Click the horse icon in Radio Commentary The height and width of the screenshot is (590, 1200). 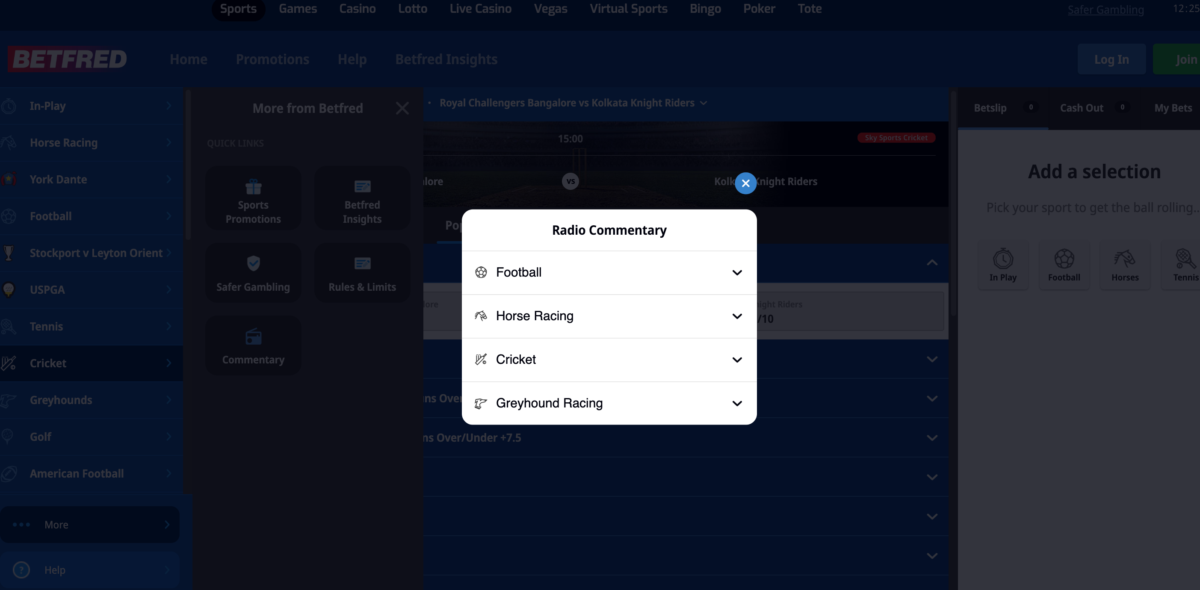point(481,316)
